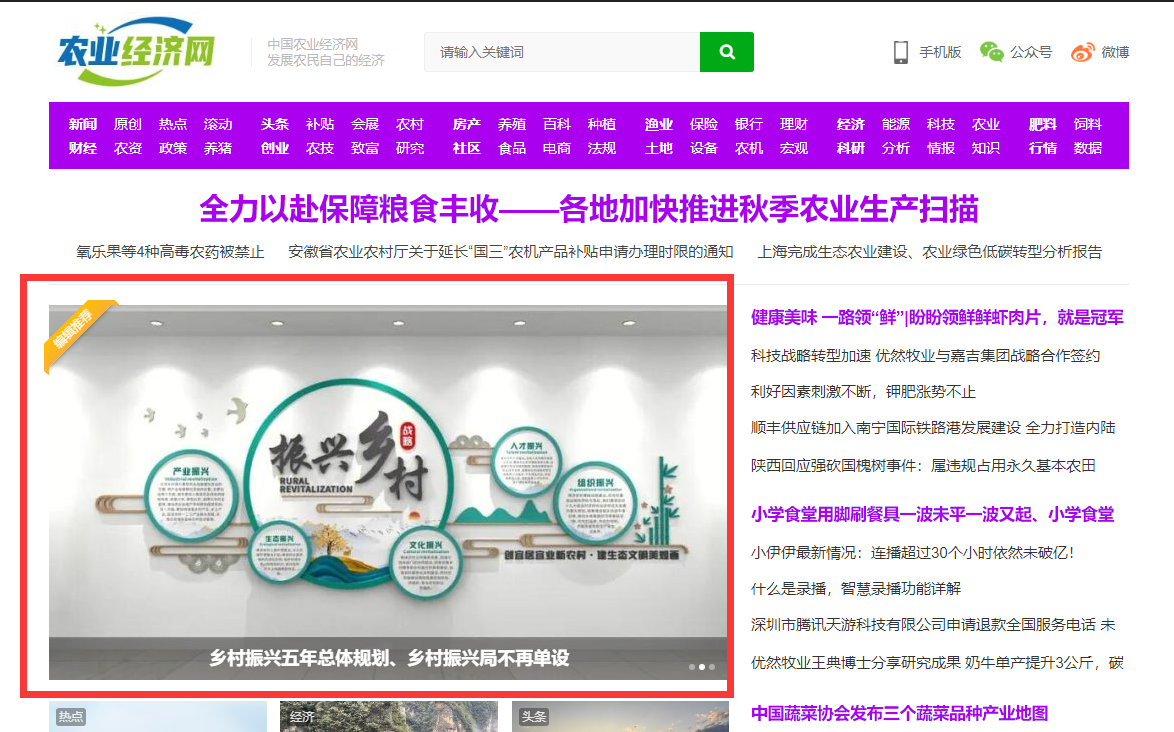
Task: Open 小伊伊最新情况 article
Action: (913, 552)
